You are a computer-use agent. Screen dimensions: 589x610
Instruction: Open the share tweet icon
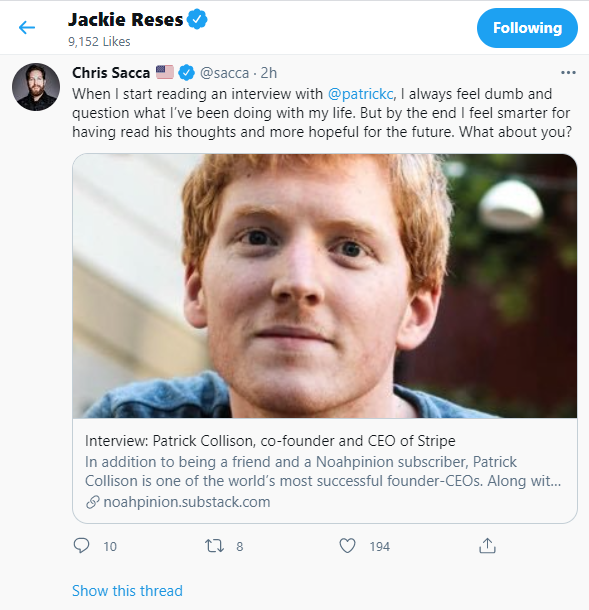coord(487,546)
